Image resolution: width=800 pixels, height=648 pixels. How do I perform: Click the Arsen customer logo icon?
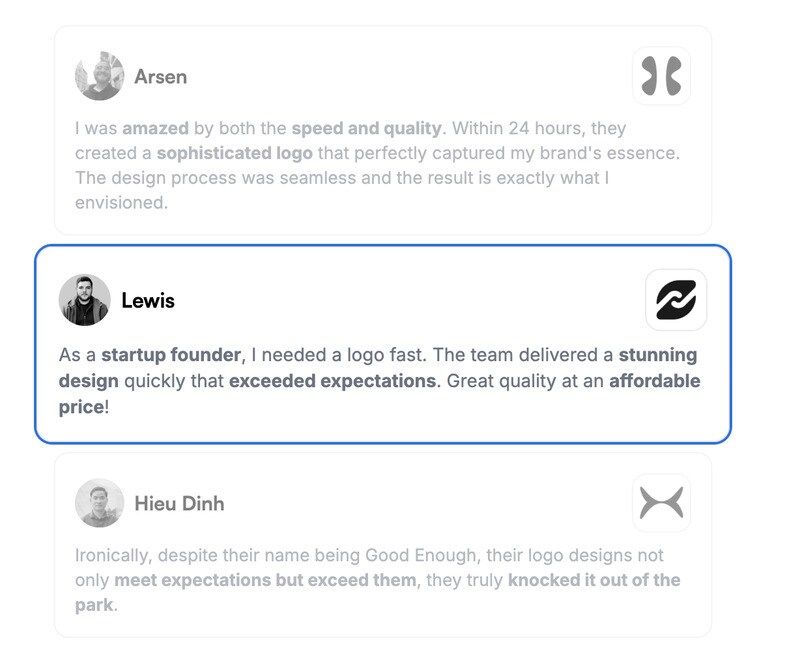click(x=661, y=76)
